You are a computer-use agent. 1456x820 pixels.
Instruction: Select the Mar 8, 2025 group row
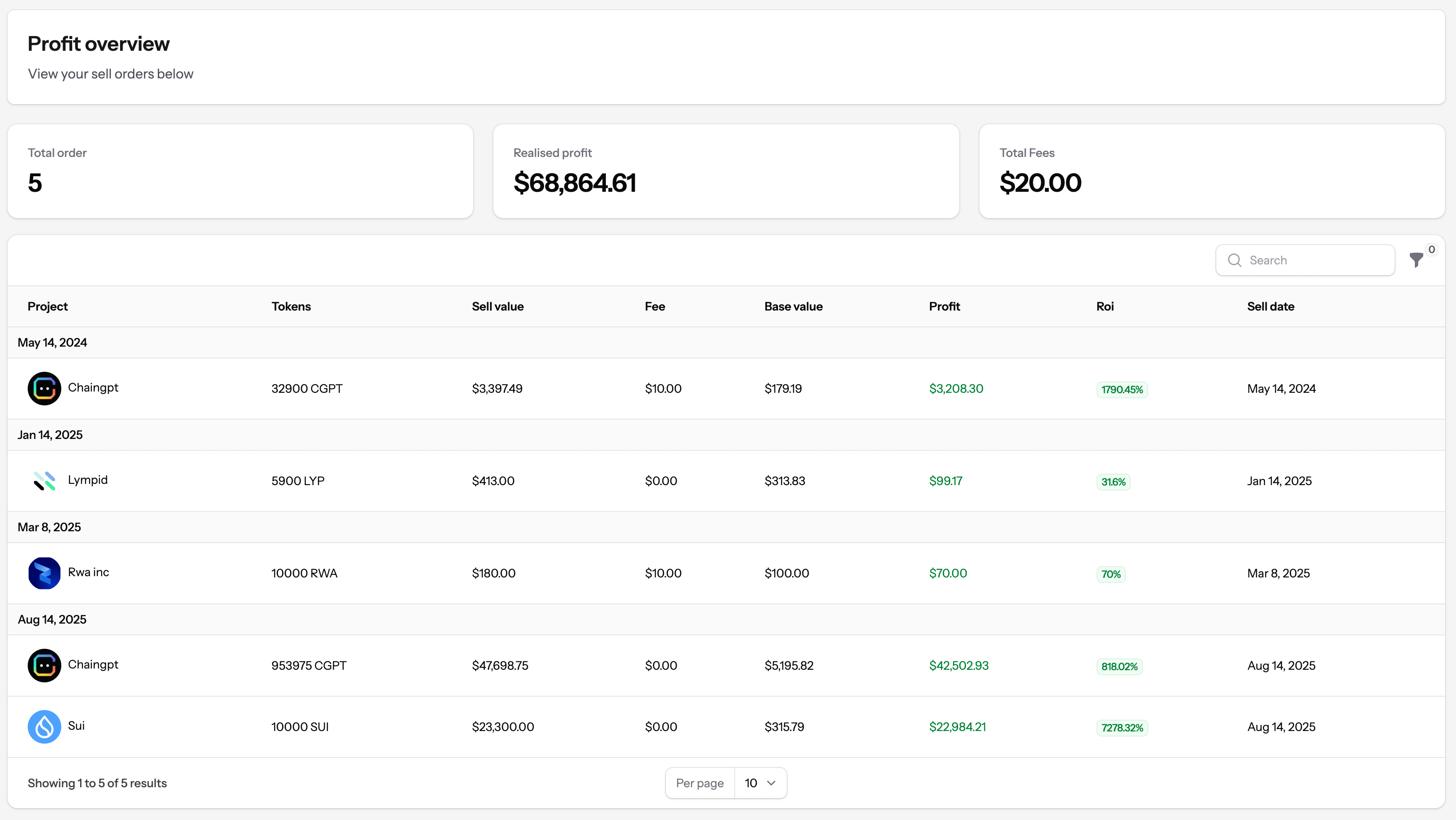(49, 527)
